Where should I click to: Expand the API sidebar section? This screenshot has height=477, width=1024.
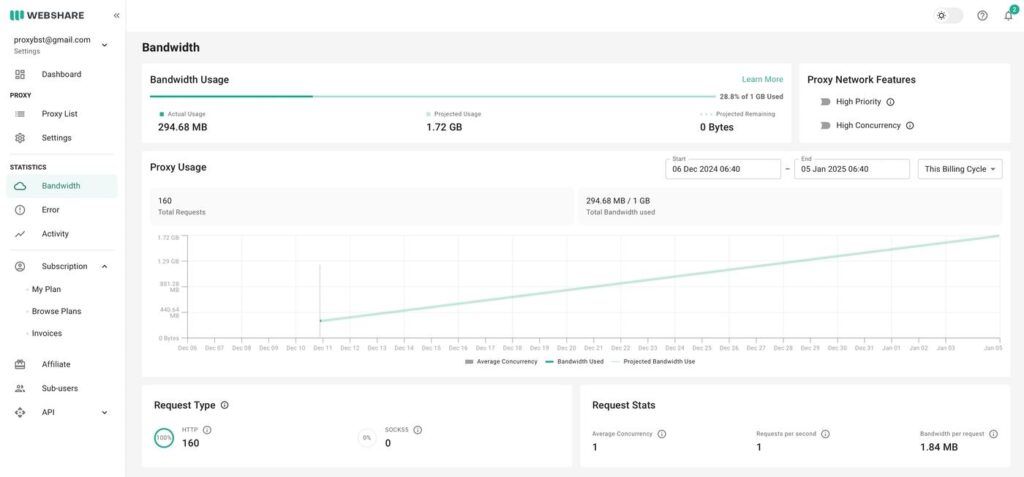click(104, 412)
